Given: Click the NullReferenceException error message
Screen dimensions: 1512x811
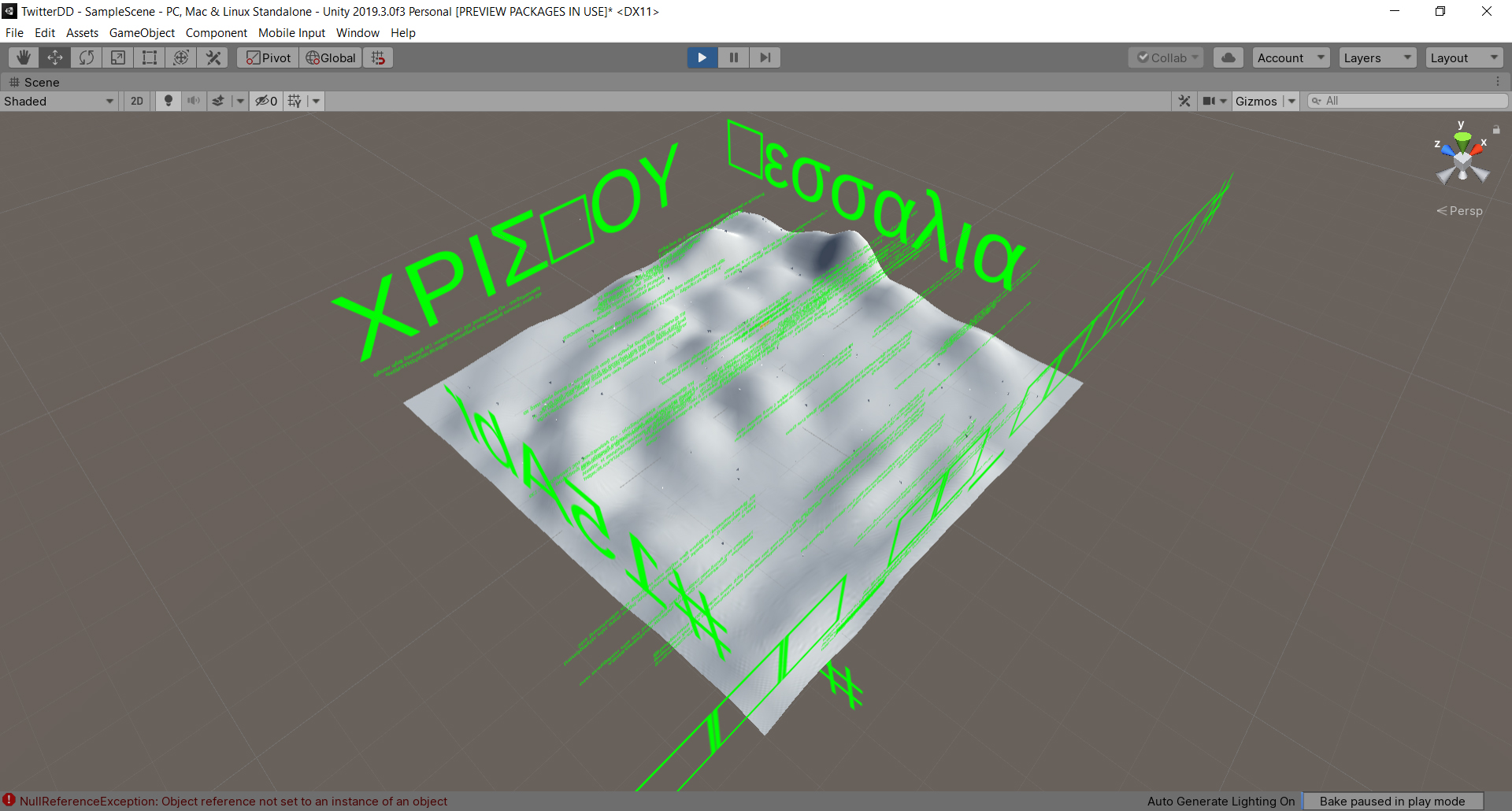Looking at the screenshot, I should pyautogui.click(x=233, y=801).
